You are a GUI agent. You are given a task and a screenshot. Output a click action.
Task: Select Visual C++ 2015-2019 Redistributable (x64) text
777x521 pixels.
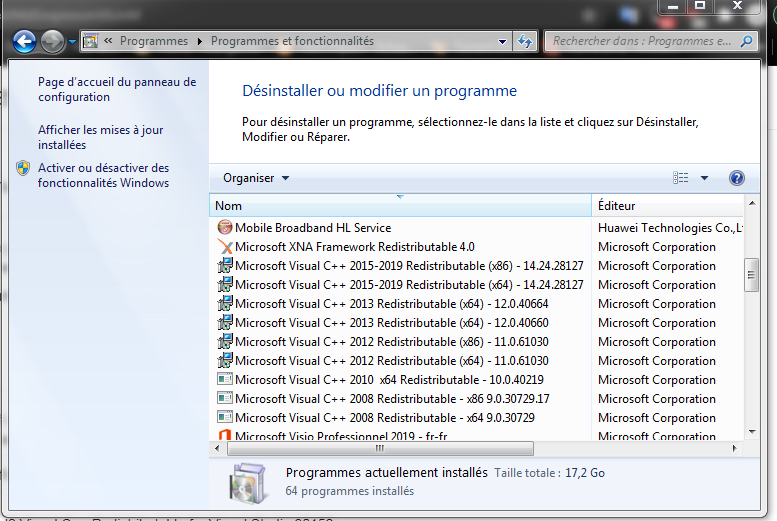click(x=409, y=285)
